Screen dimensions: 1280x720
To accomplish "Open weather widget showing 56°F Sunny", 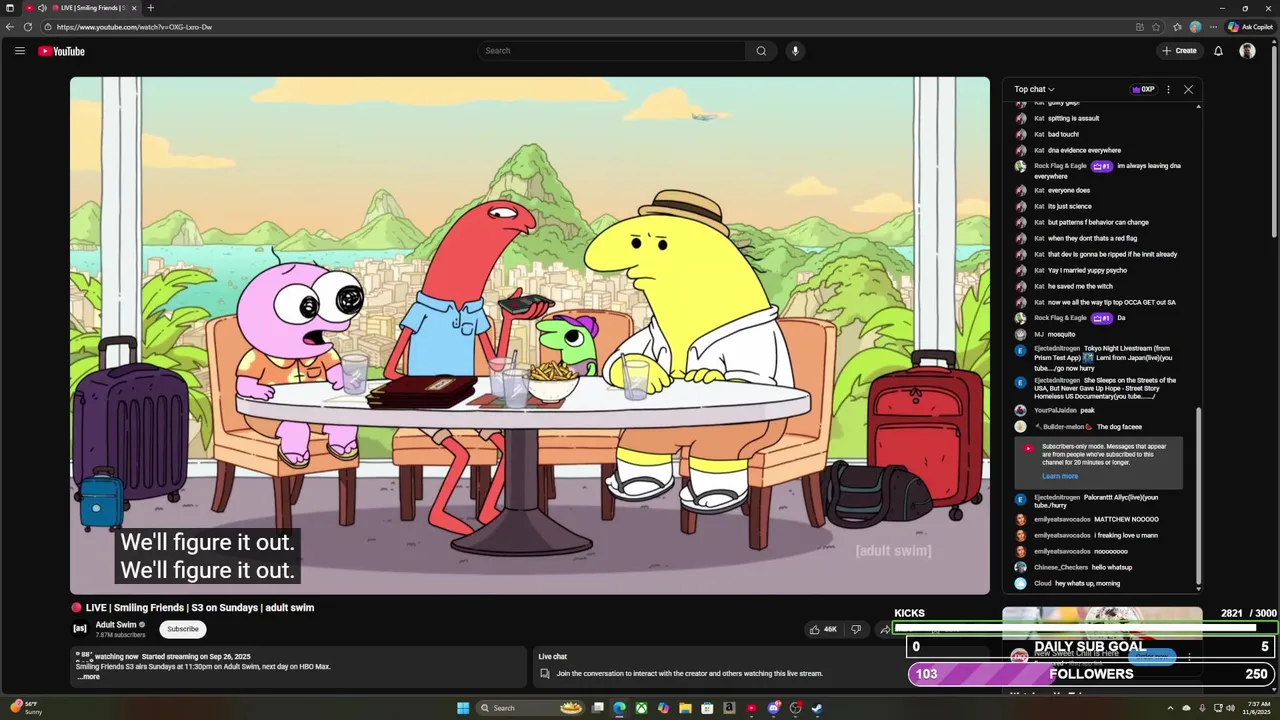I will pyautogui.click(x=25, y=708).
